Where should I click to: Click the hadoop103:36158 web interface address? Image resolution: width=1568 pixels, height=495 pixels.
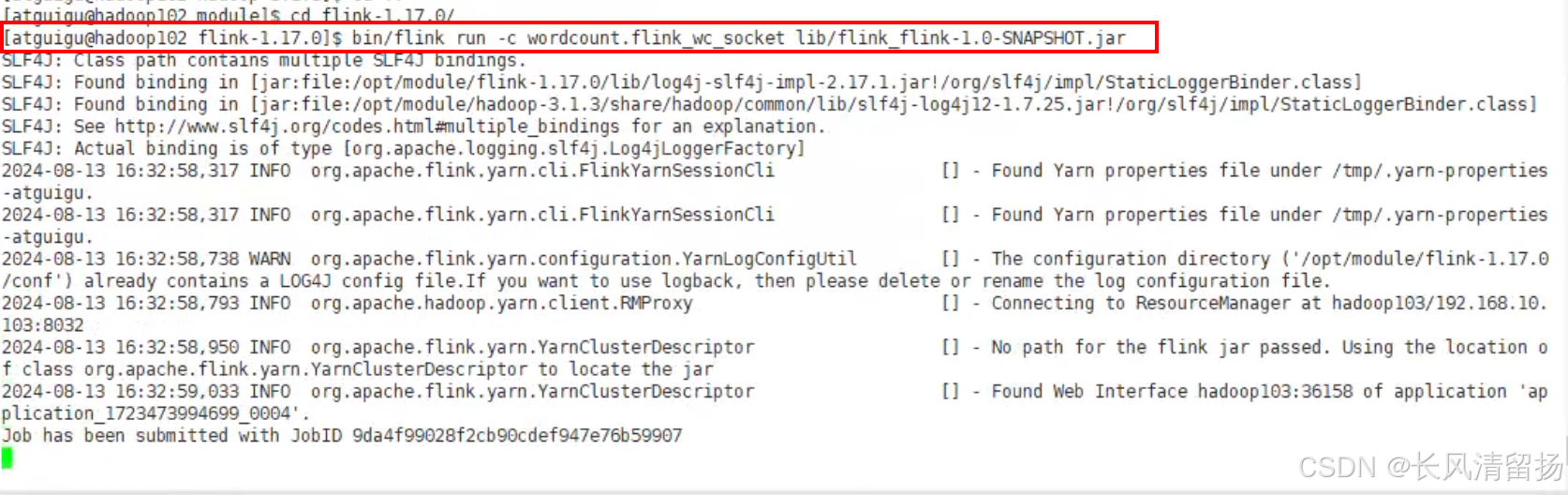[x=1276, y=392]
